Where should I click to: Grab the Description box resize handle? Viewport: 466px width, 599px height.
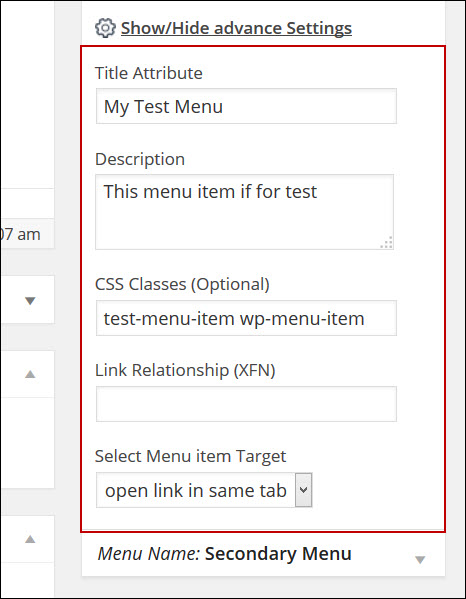tap(387, 243)
